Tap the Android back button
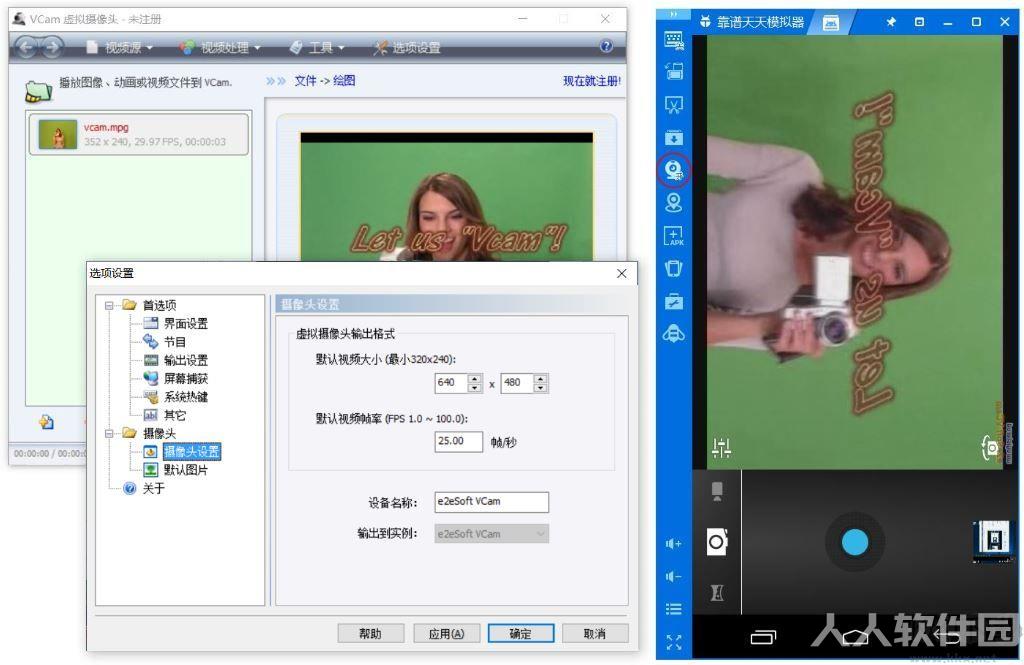The image size is (1024, 665). click(946, 635)
